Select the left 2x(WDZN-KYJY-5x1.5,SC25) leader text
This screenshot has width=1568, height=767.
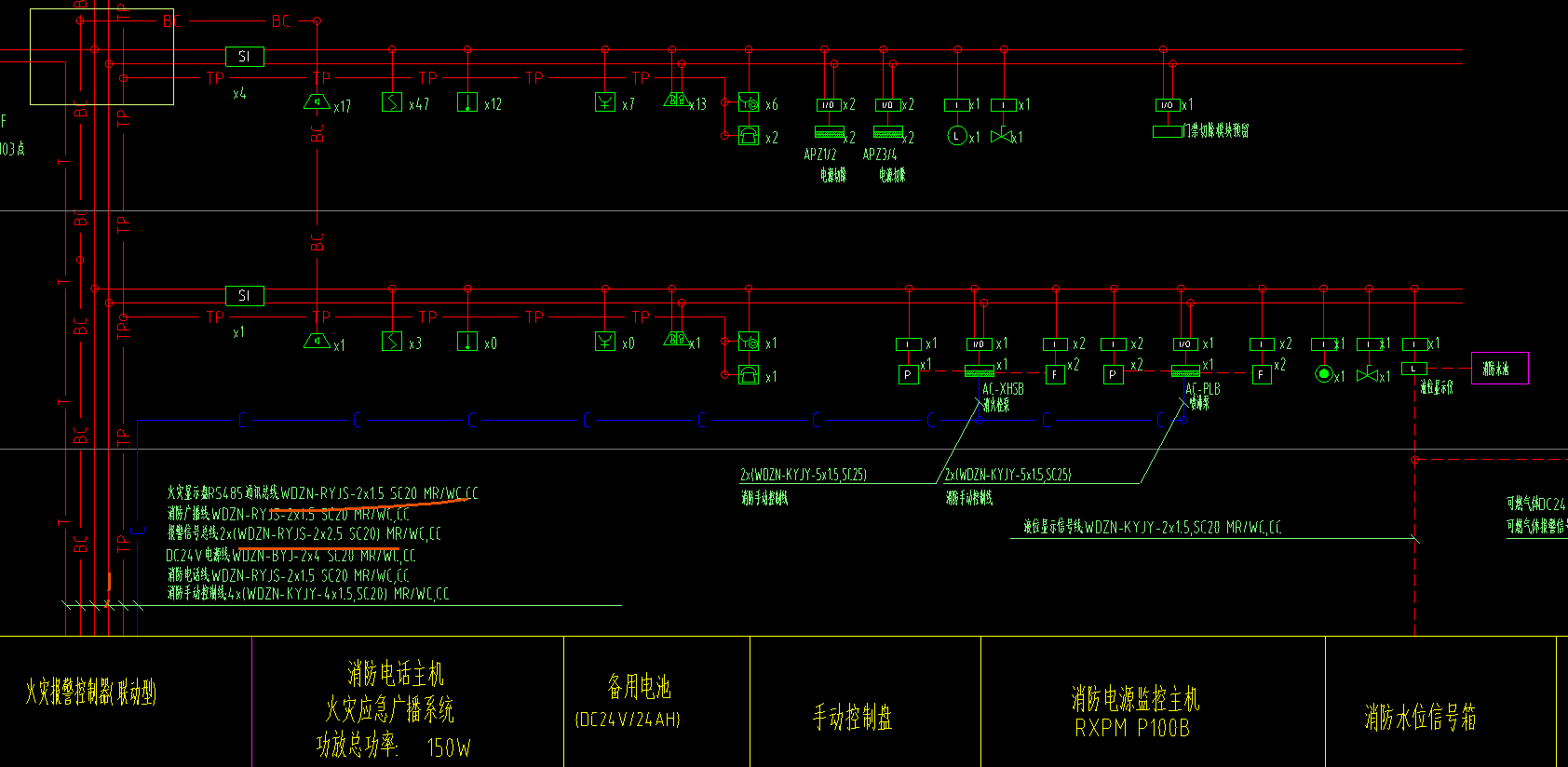804,475
